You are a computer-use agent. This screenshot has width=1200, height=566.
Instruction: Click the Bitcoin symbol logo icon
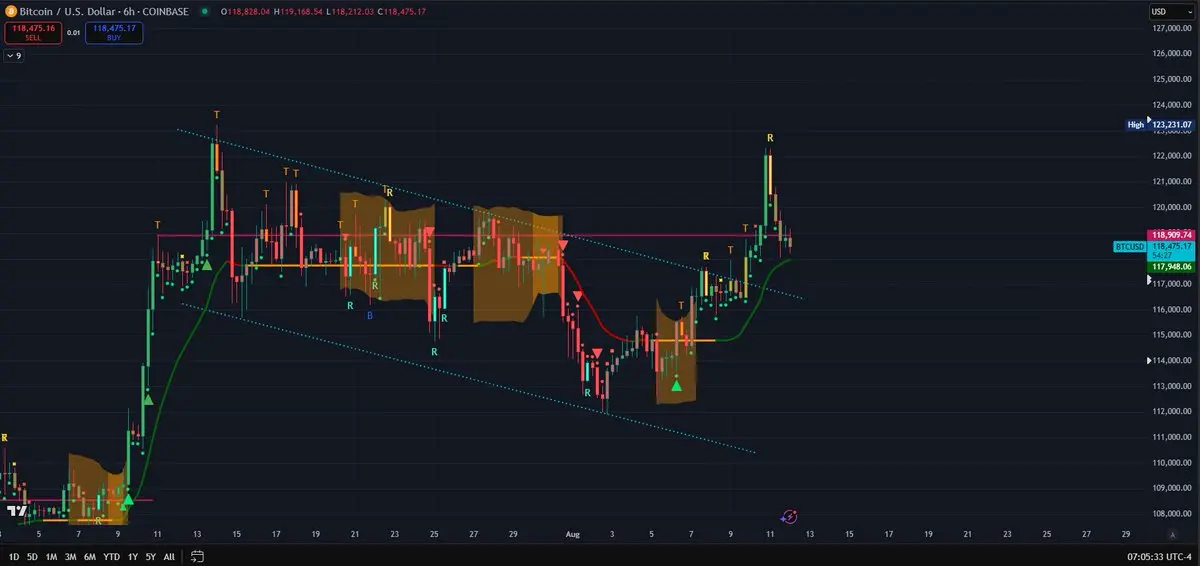[10, 11]
